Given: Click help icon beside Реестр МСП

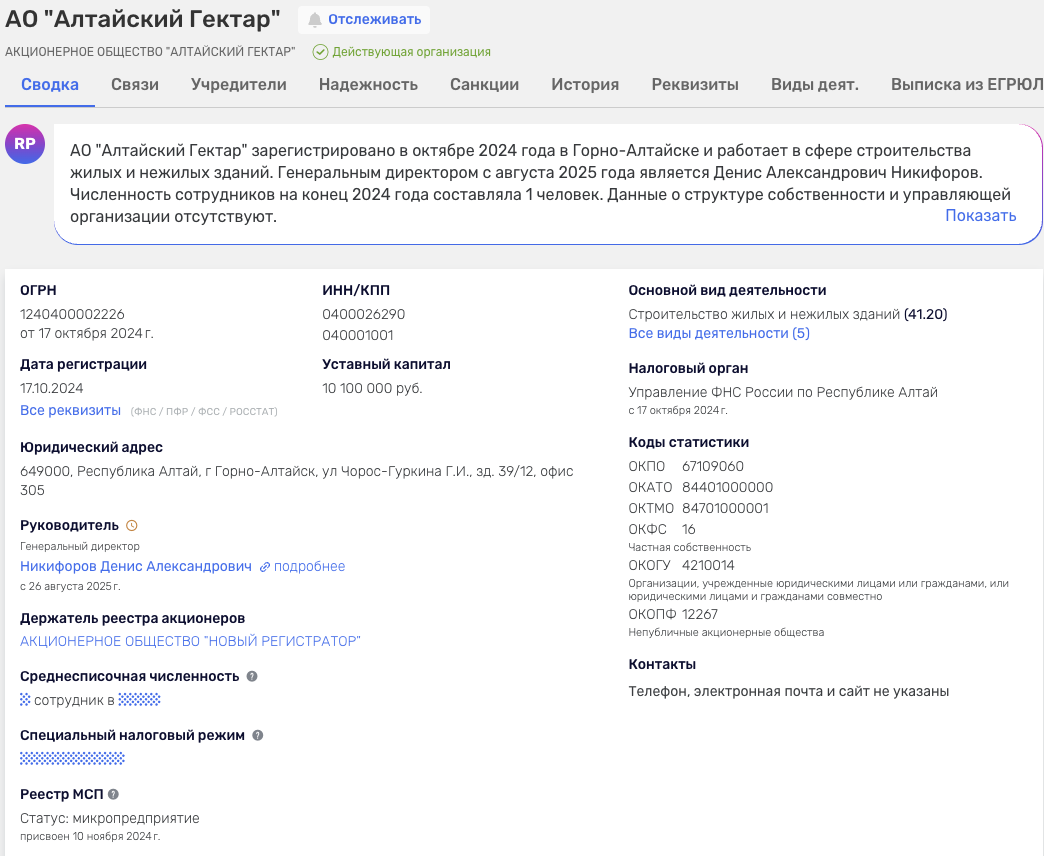Looking at the screenshot, I should point(113,794).
